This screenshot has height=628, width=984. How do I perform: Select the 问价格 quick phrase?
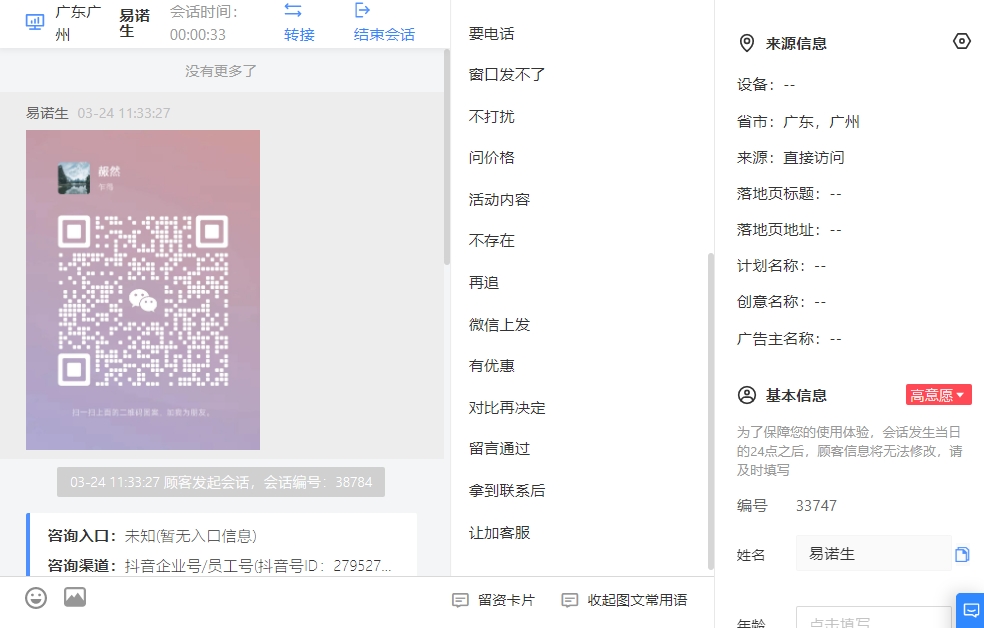(491, 157)
